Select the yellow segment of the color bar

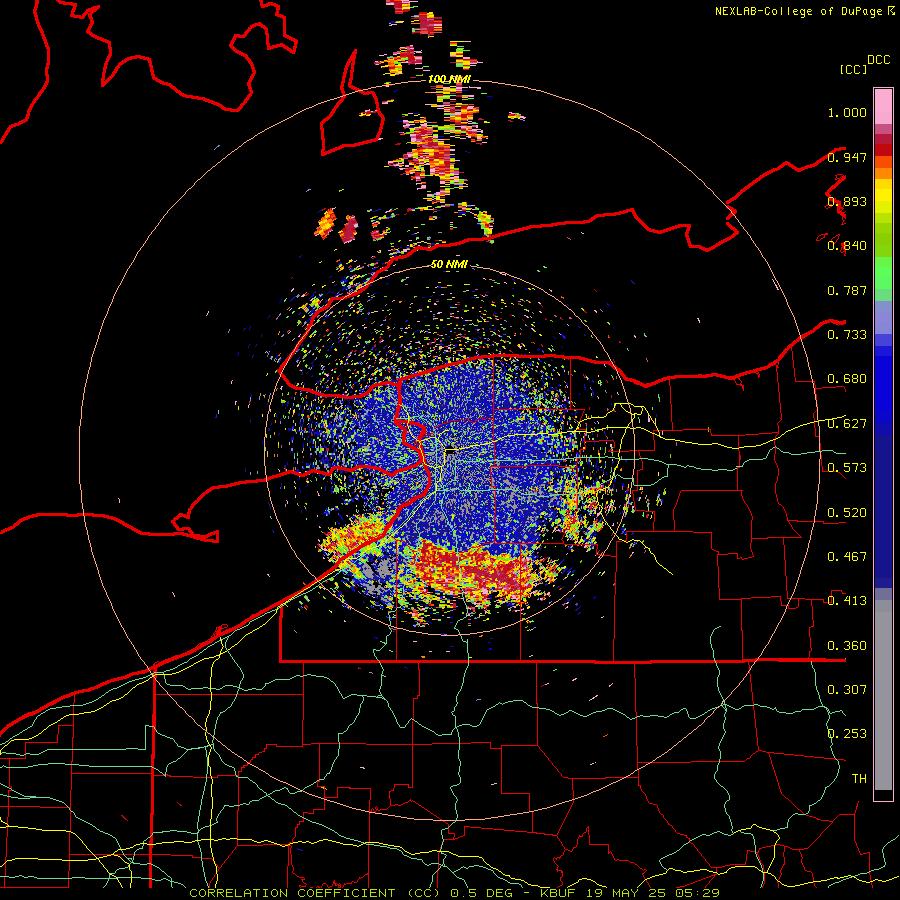[x=883, y=196]
